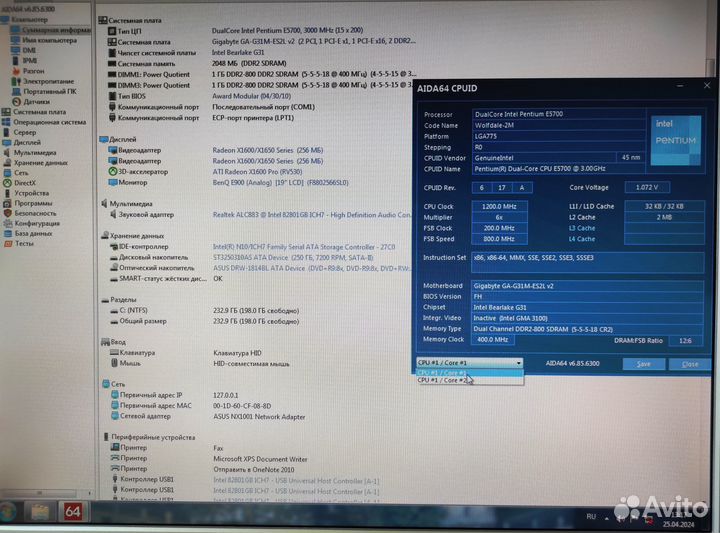Click the Программы sidebar icon
Screen dimensions: 720x533
[x=6, y=203]
